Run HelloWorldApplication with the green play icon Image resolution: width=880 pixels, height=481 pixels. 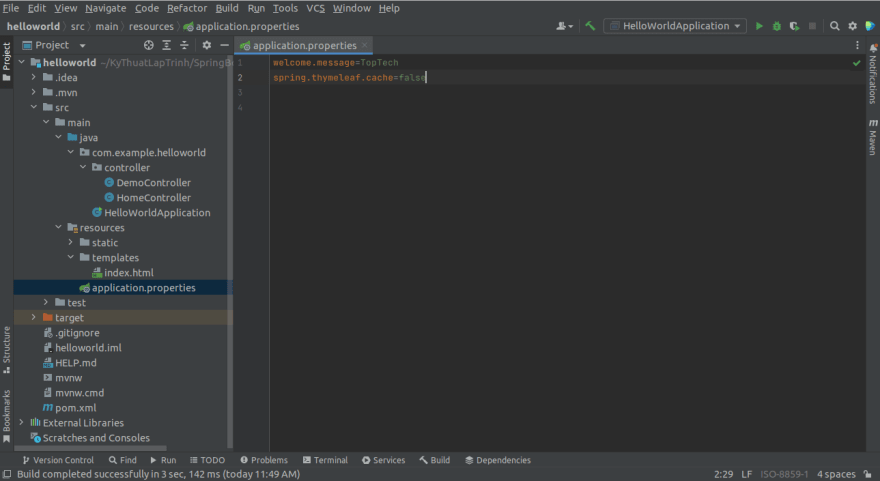click(759, 26)
